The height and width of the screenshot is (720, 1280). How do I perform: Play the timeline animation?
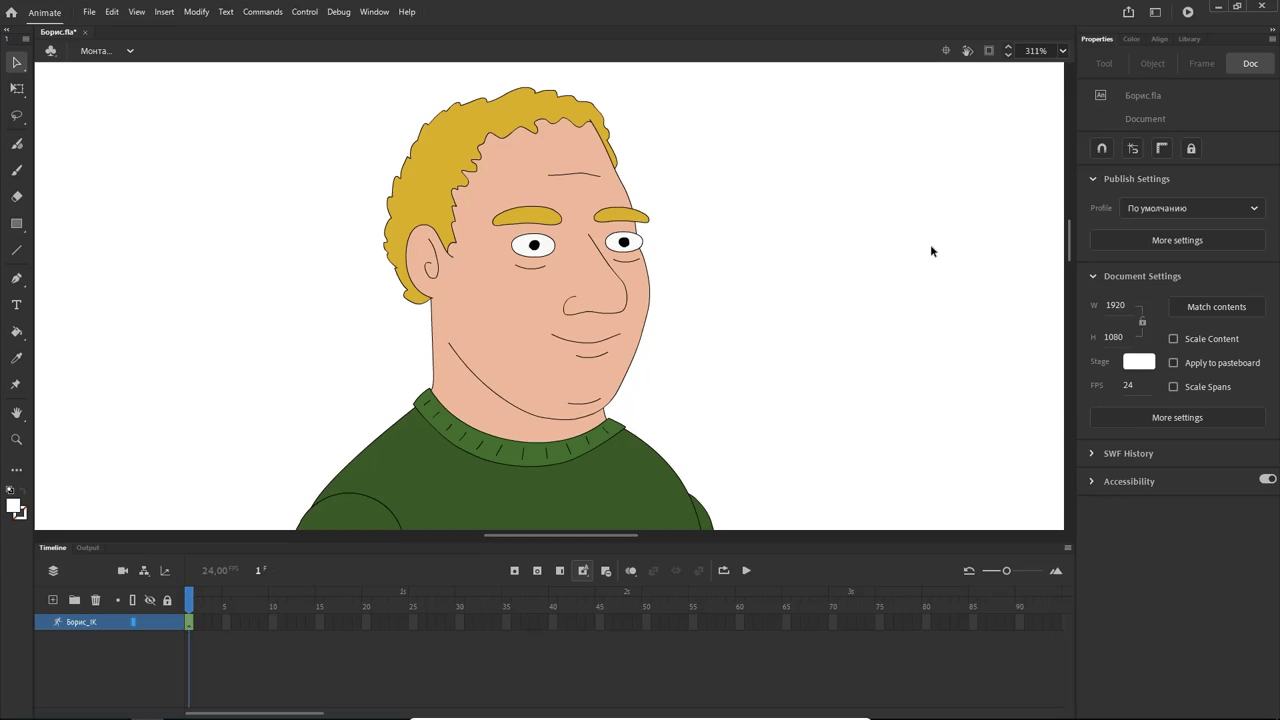click(x=746, y=571)
